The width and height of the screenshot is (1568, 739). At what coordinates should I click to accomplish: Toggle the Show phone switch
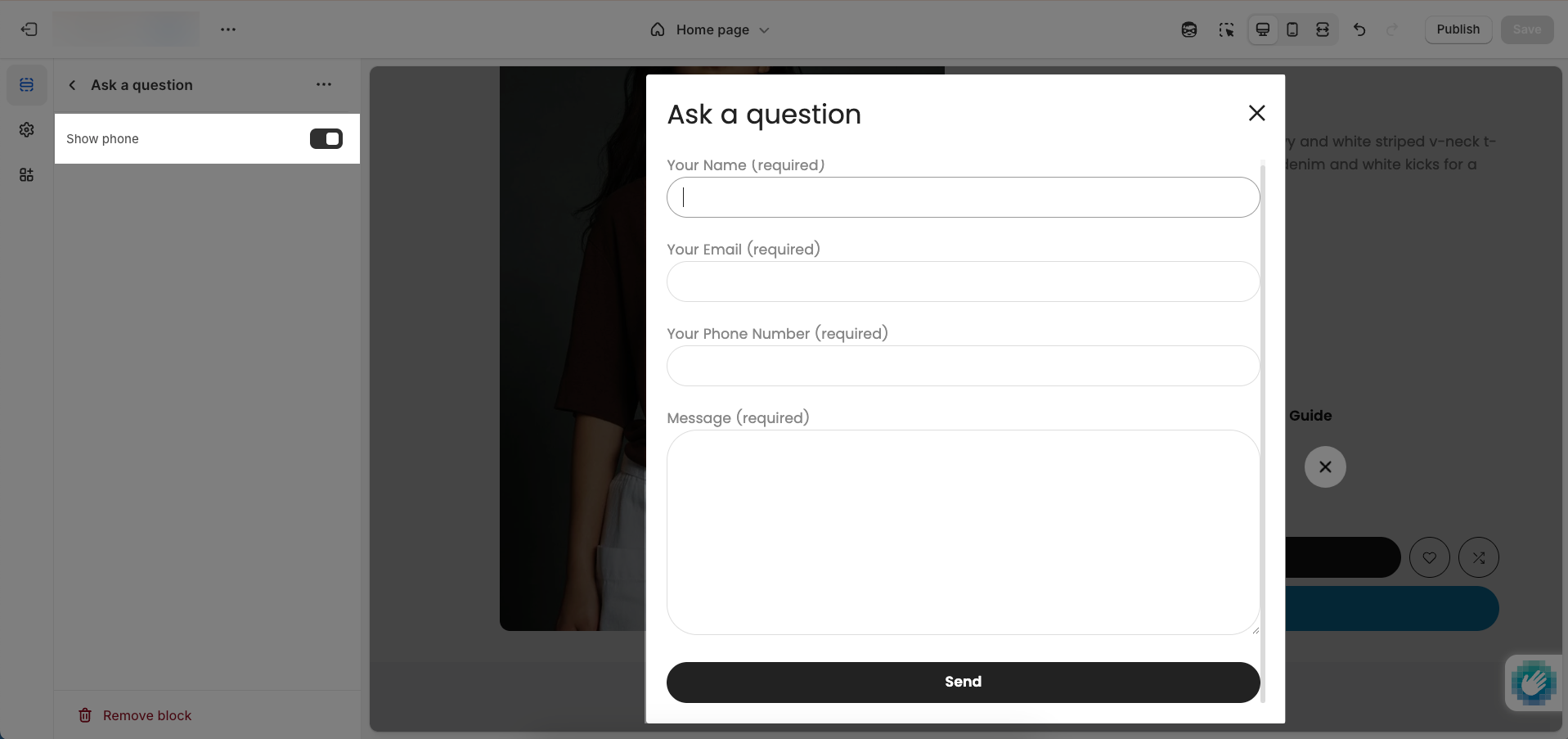326,139
